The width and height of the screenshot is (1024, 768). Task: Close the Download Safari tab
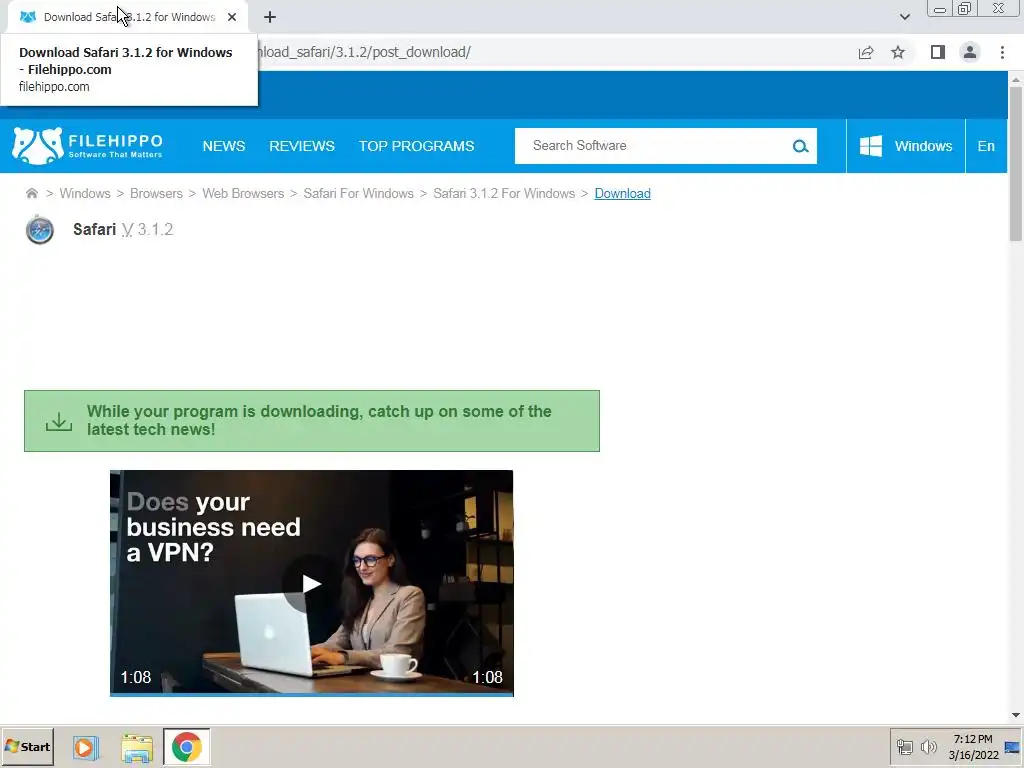point(232,17)
